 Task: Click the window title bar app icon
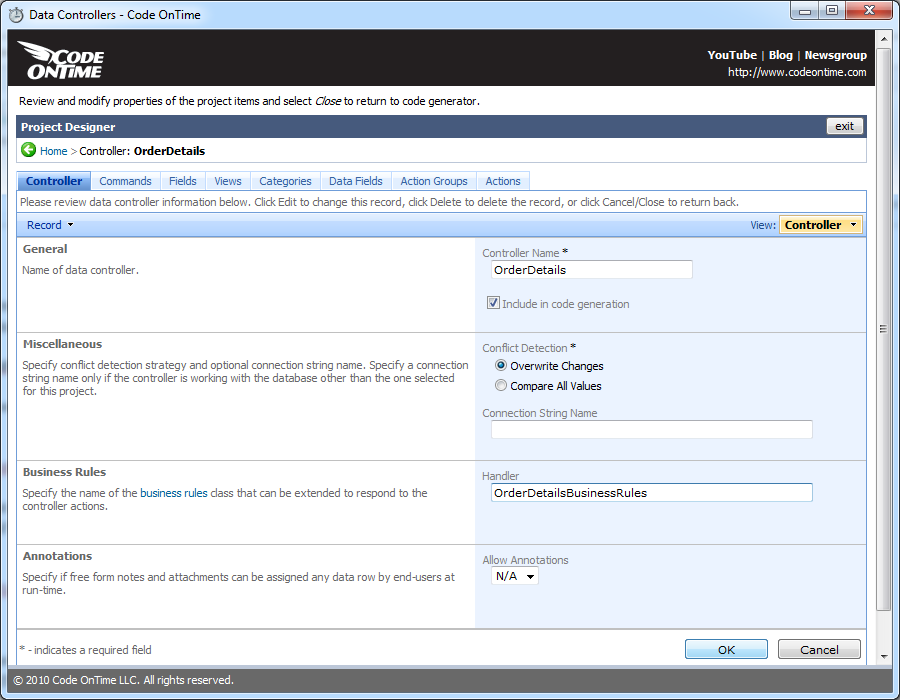click(x=16, y=15)
